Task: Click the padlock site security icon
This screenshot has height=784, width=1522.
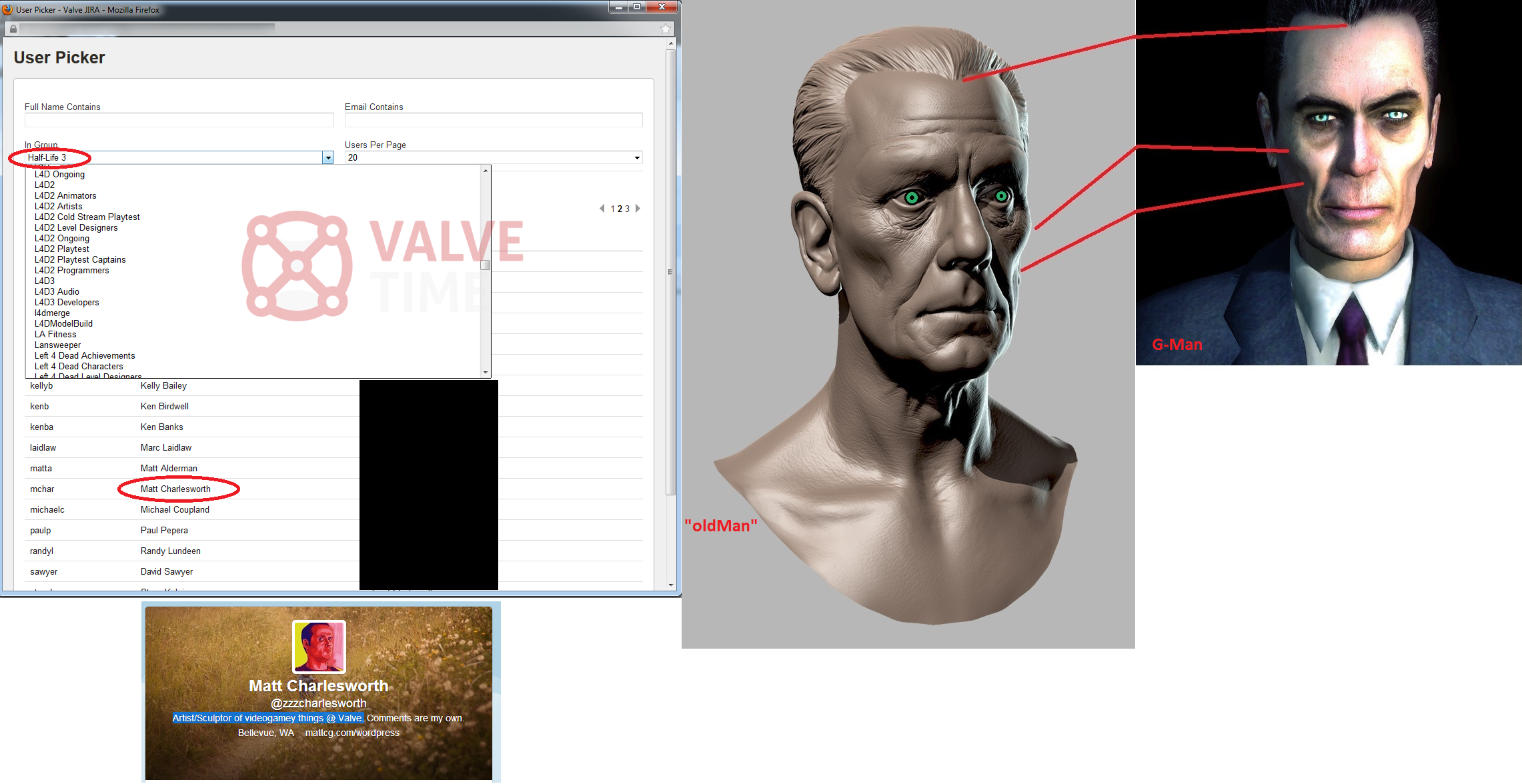Action: [x=13, y=29]
